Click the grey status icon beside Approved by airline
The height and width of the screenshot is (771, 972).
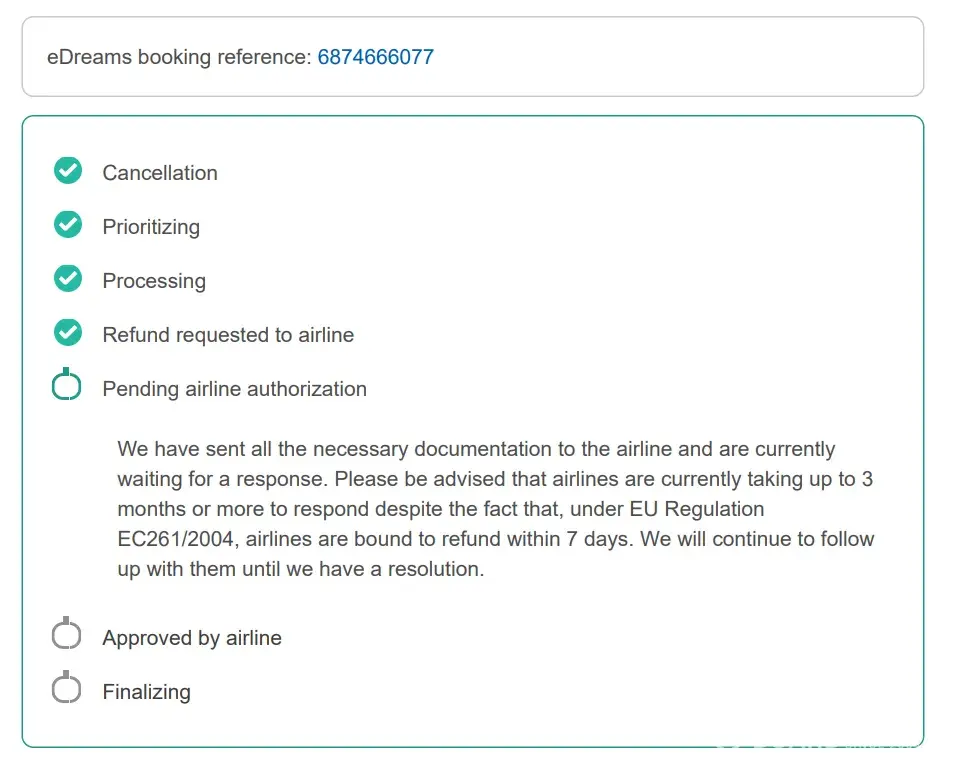point(67,636)
